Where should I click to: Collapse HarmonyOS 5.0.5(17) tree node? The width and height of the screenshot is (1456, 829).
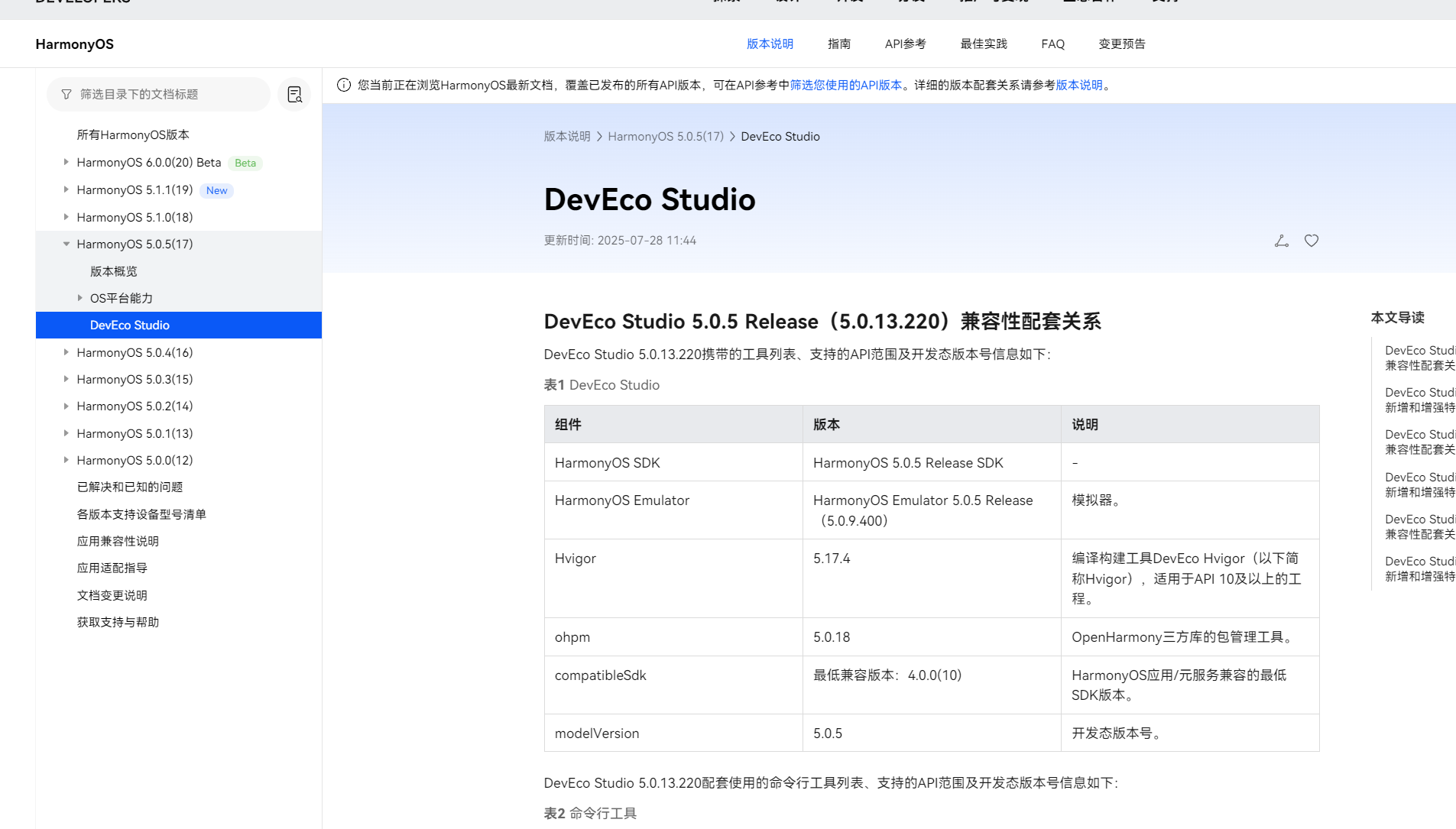coord(66,244)
